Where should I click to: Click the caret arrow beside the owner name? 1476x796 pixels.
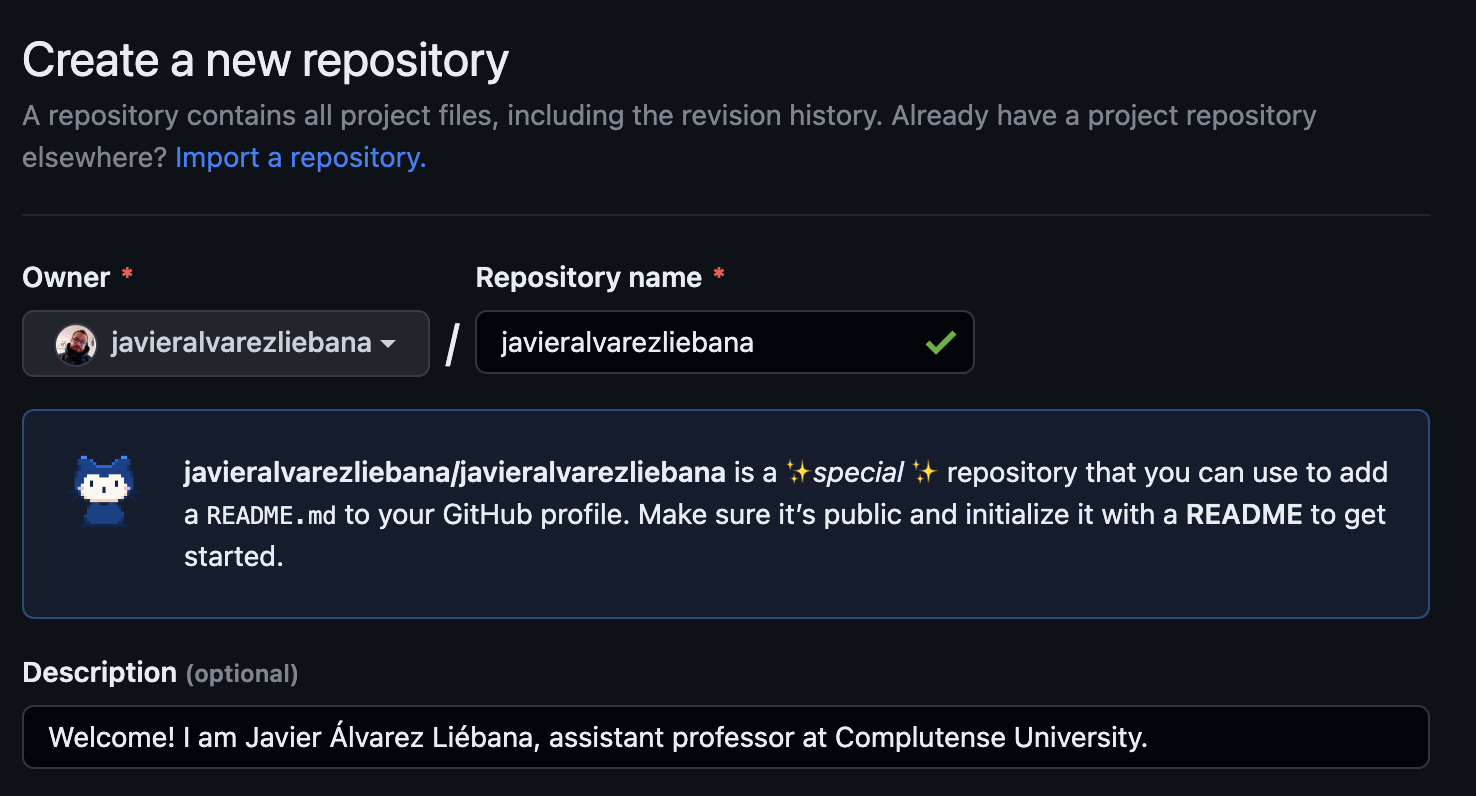pyautogui.click(x=388, y=344)
